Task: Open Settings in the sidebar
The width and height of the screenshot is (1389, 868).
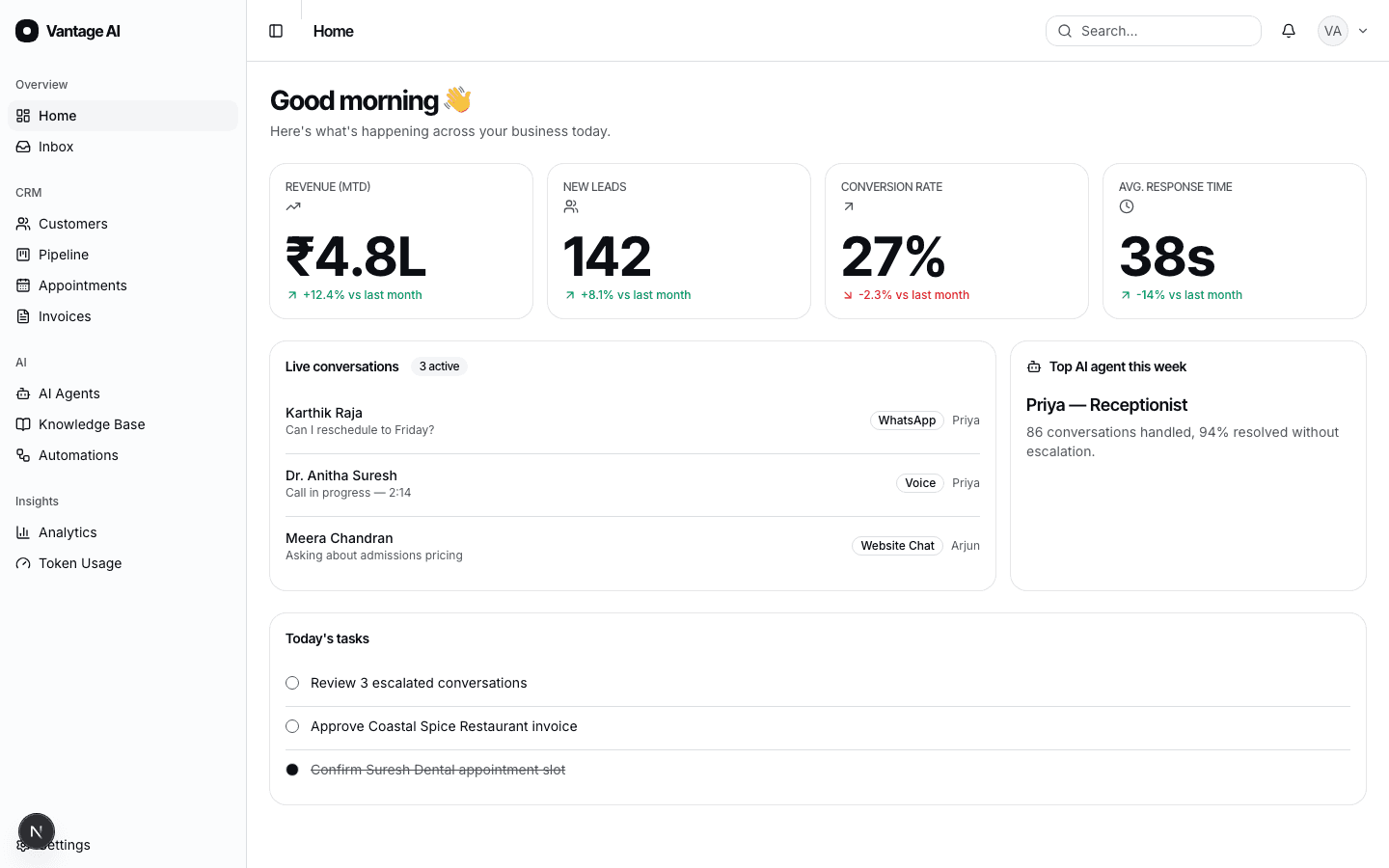Action: (x=123, y=845)
